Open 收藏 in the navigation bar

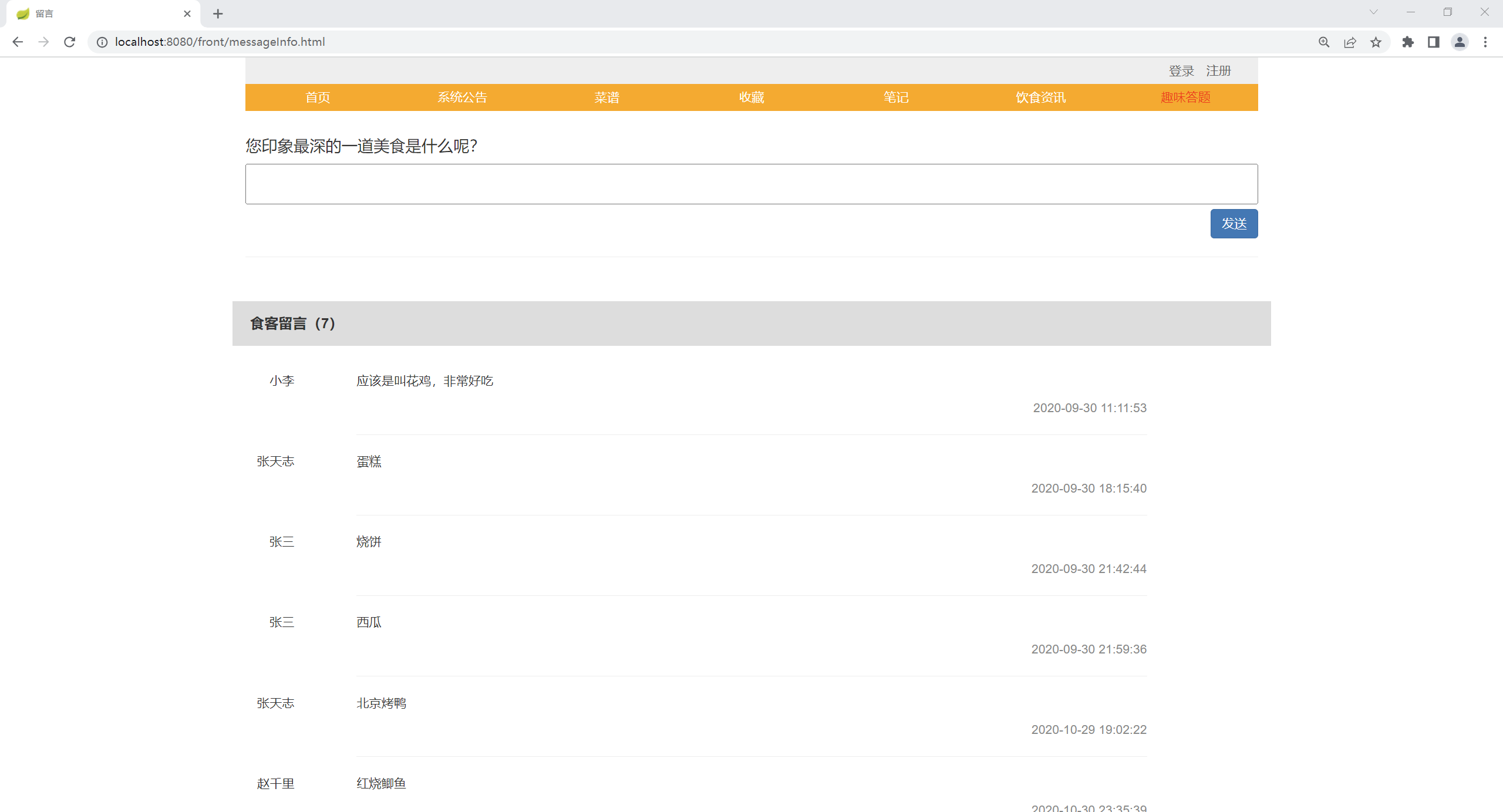tap(751, 97)
